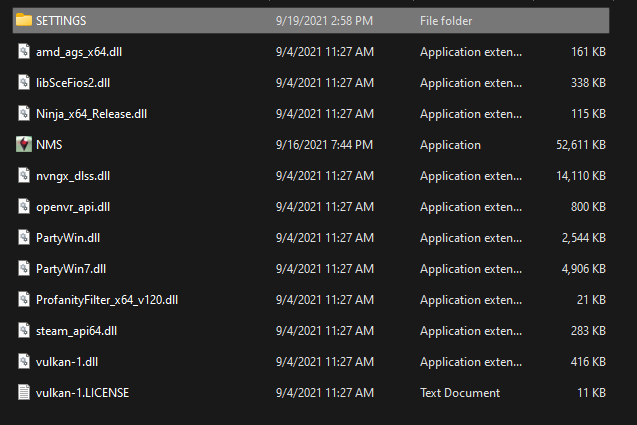Select the NMS application name
Screen dimensions: 637x425
tap(49, 144)
